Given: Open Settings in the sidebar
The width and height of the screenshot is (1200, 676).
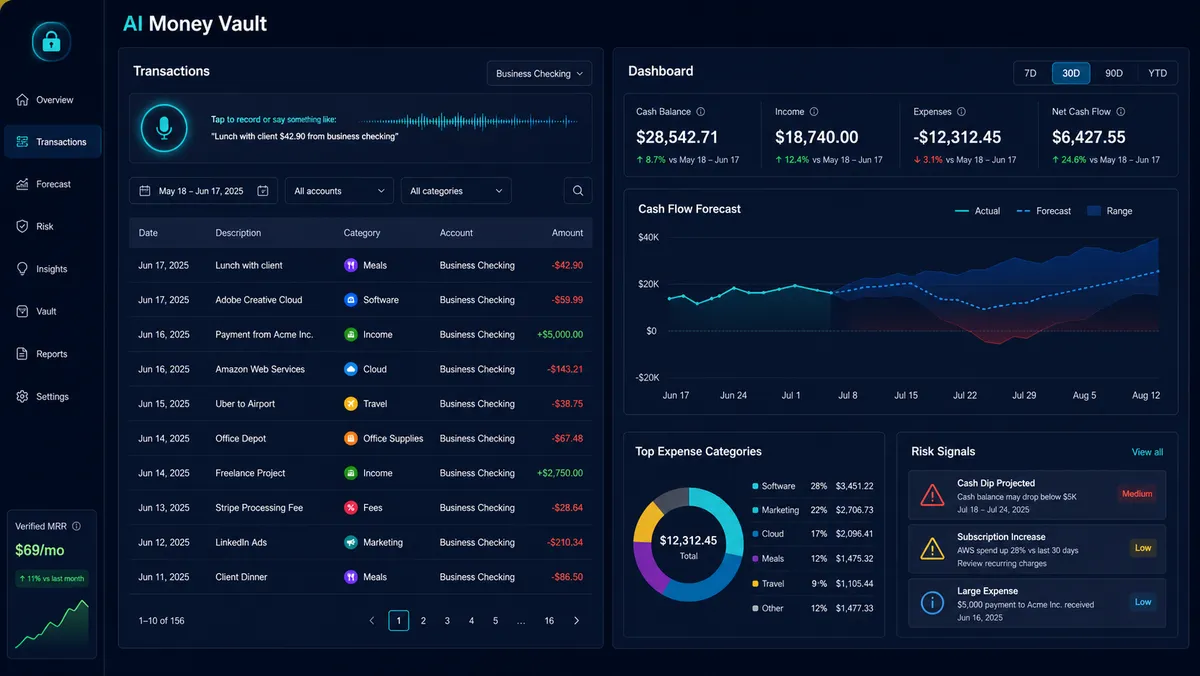Looking at the screenshot, I should tap(52, 397).
